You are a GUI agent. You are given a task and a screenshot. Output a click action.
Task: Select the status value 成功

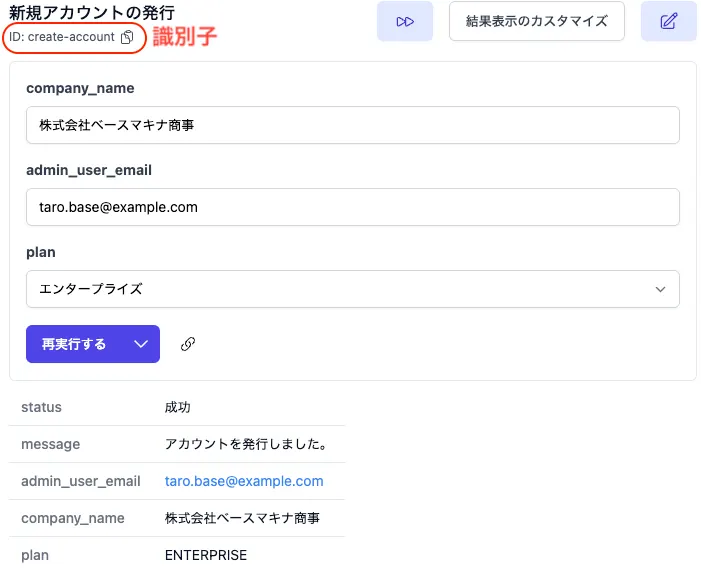coord(177,407)
